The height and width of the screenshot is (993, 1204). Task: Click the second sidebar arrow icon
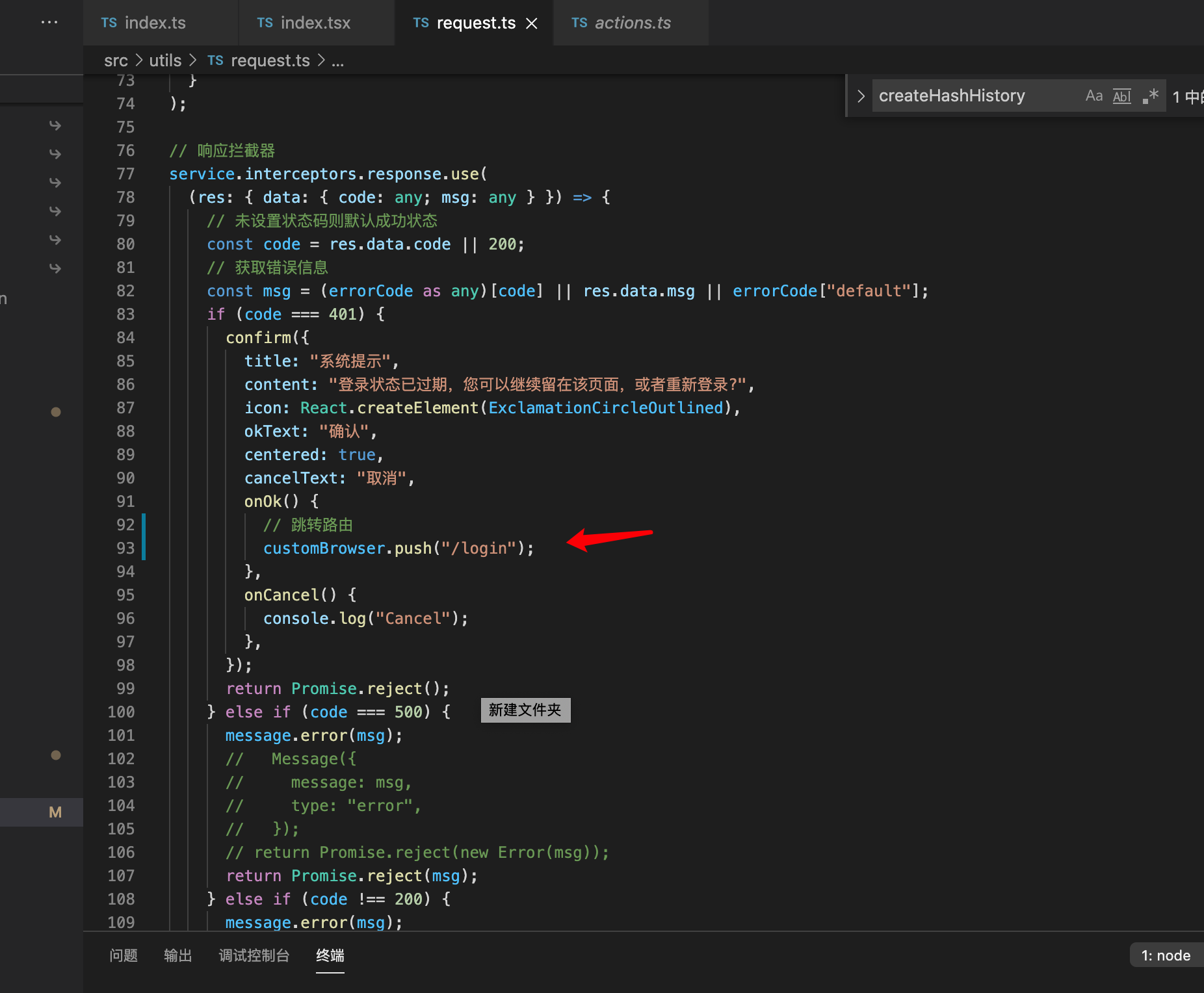55,153
